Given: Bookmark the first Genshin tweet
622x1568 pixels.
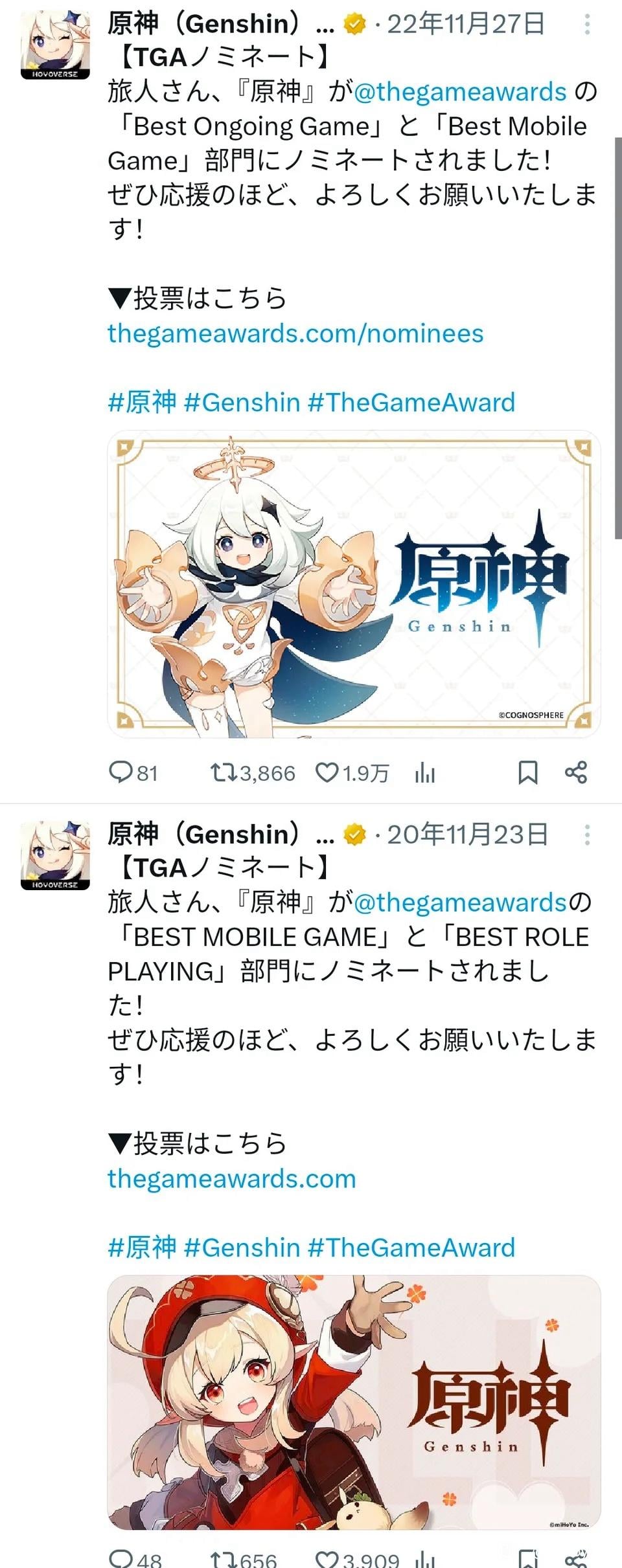Looking at the screenshot, I should (x=527, y=772).
